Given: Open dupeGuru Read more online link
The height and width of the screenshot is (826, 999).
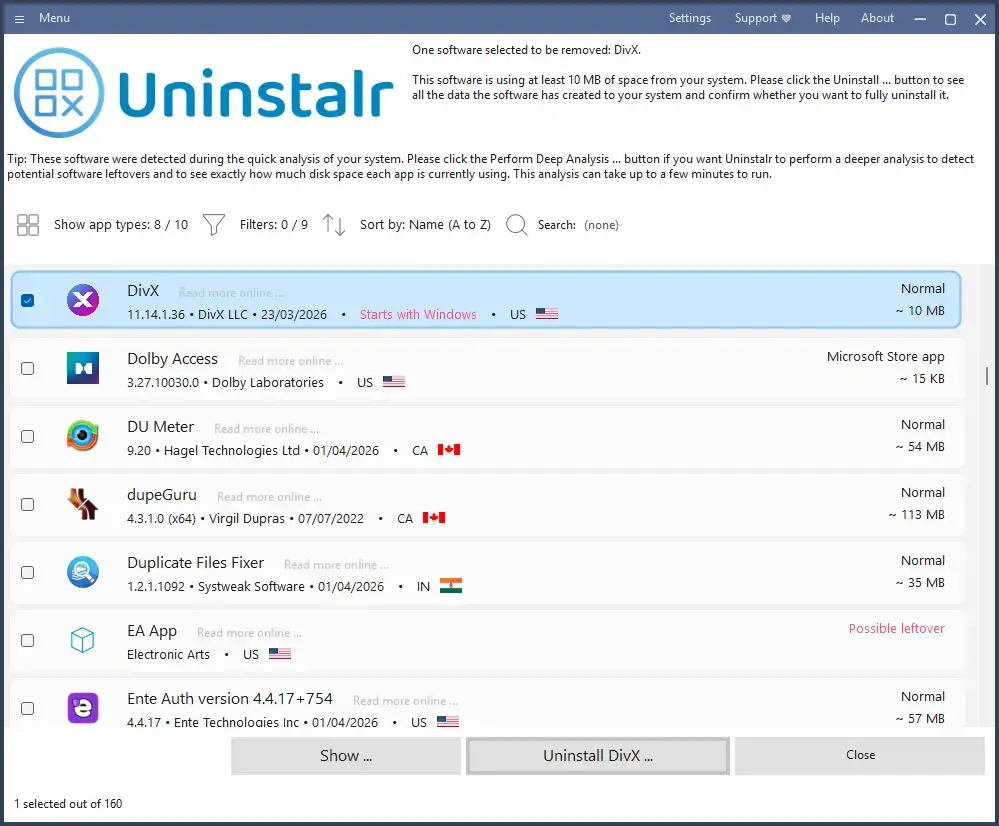Looking at the screenshot, I should point(269,496).
